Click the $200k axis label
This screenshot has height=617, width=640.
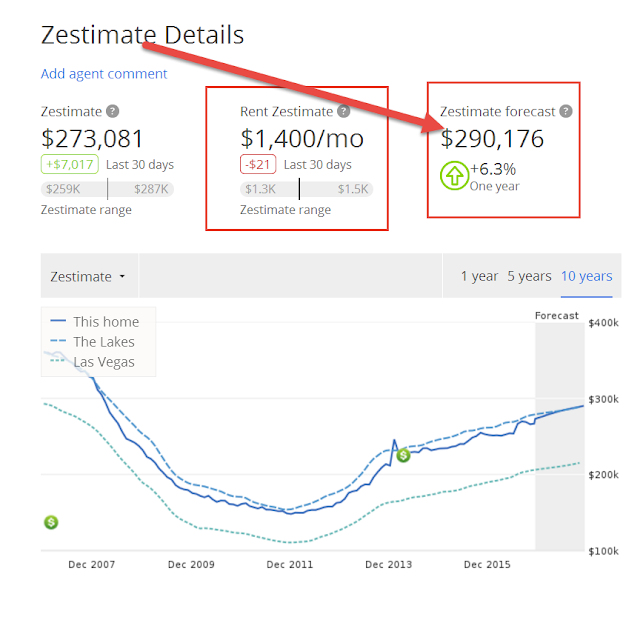[604, 475]
